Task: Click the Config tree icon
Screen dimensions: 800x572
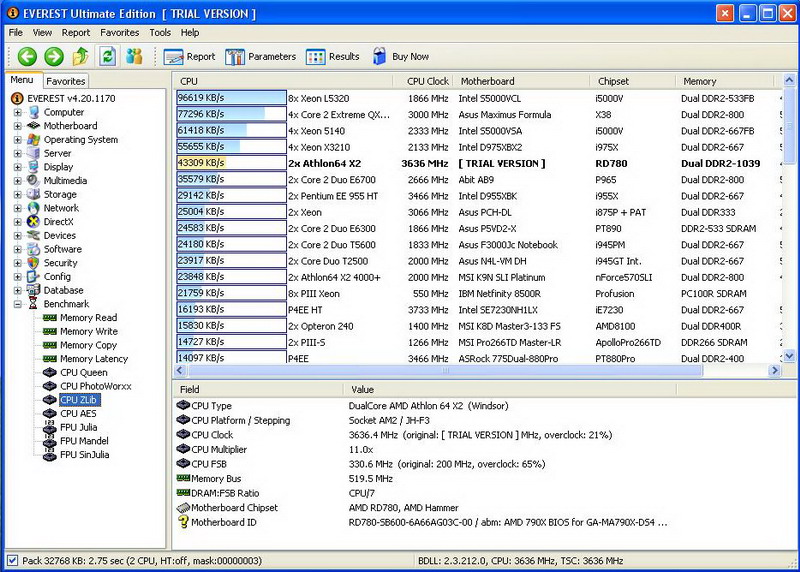Action: 34,277
